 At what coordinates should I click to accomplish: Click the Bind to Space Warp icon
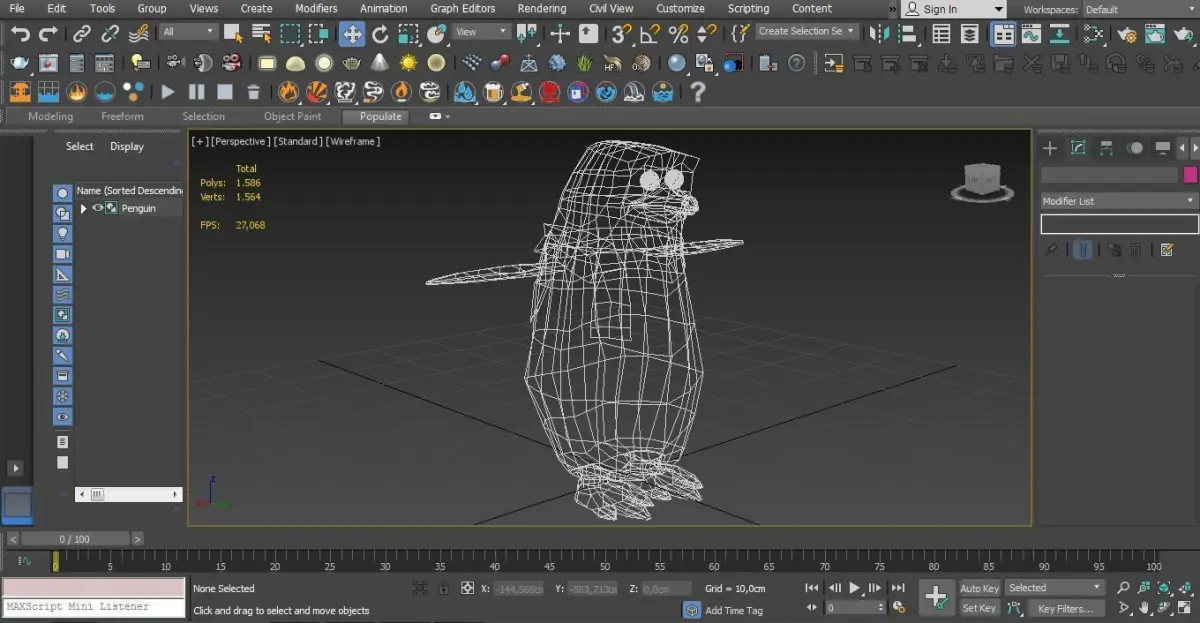[139, 33]
